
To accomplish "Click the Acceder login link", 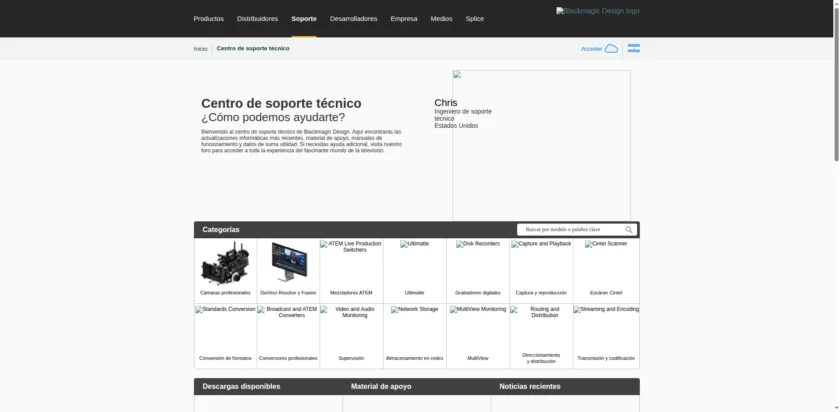I will [591, 49].
